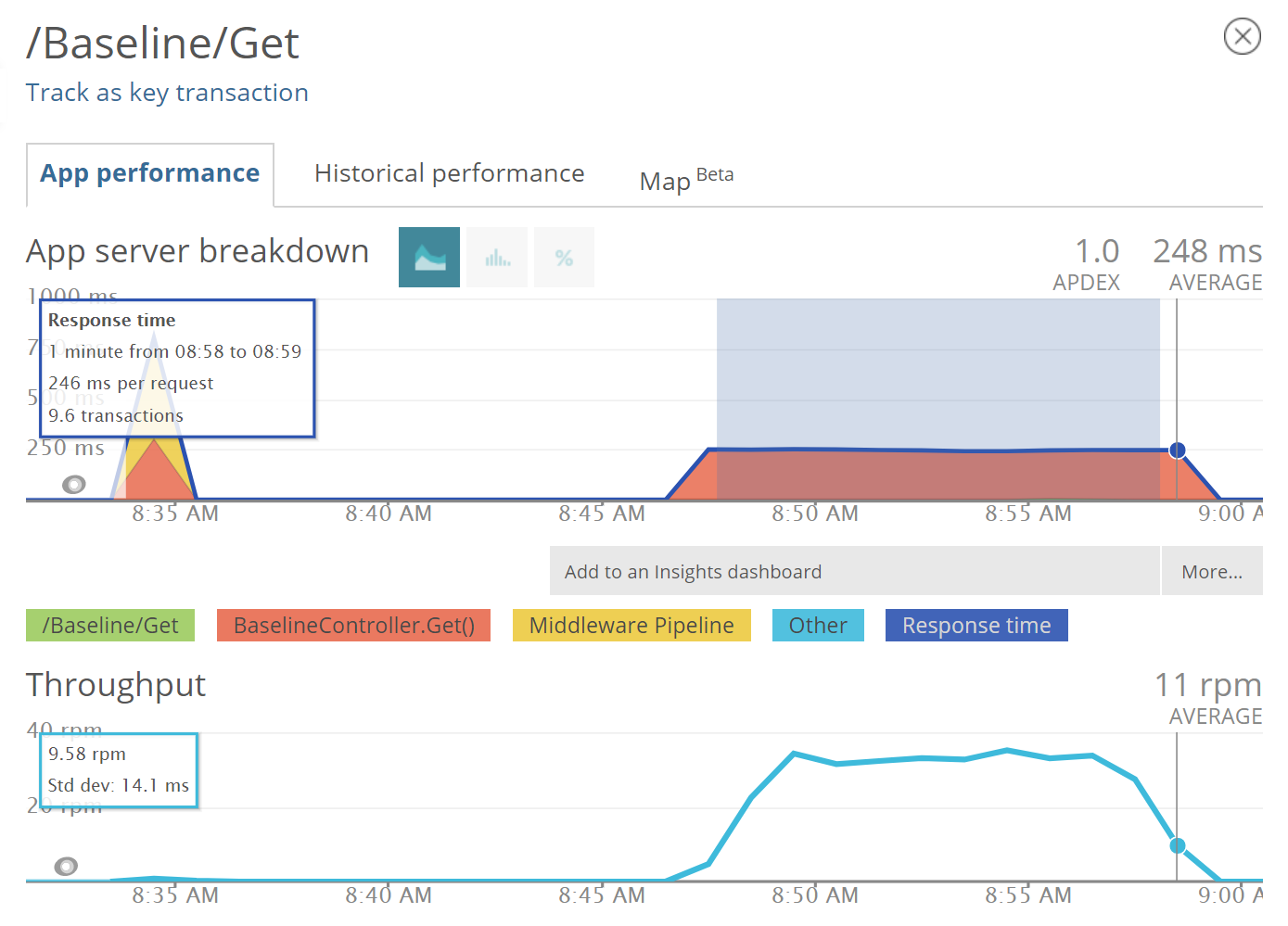Viewport: 1288px width, 926px height.
Task: Click the Std dev: 14.1 ms text
Action: click(x=119, y=785)
